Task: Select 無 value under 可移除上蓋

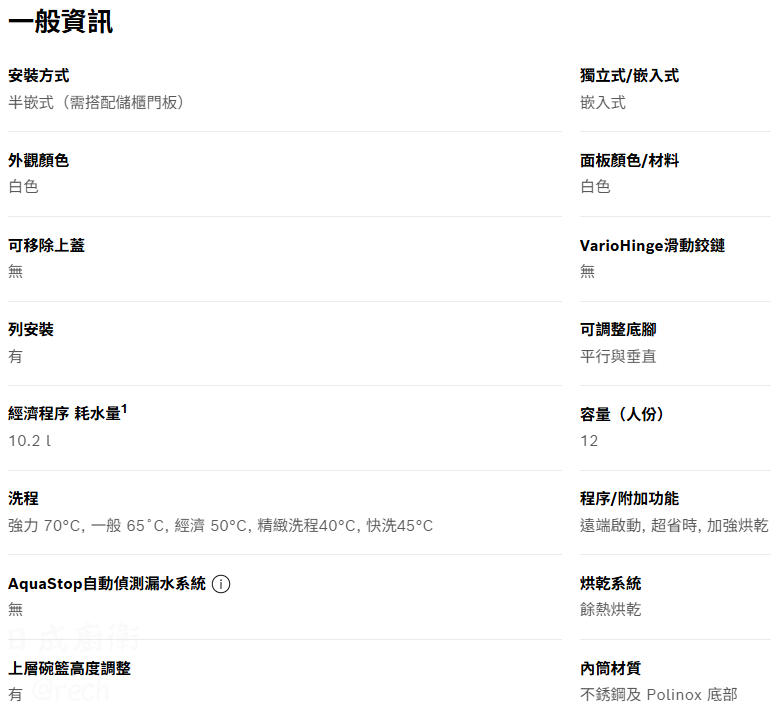Action: coord(16,271)
